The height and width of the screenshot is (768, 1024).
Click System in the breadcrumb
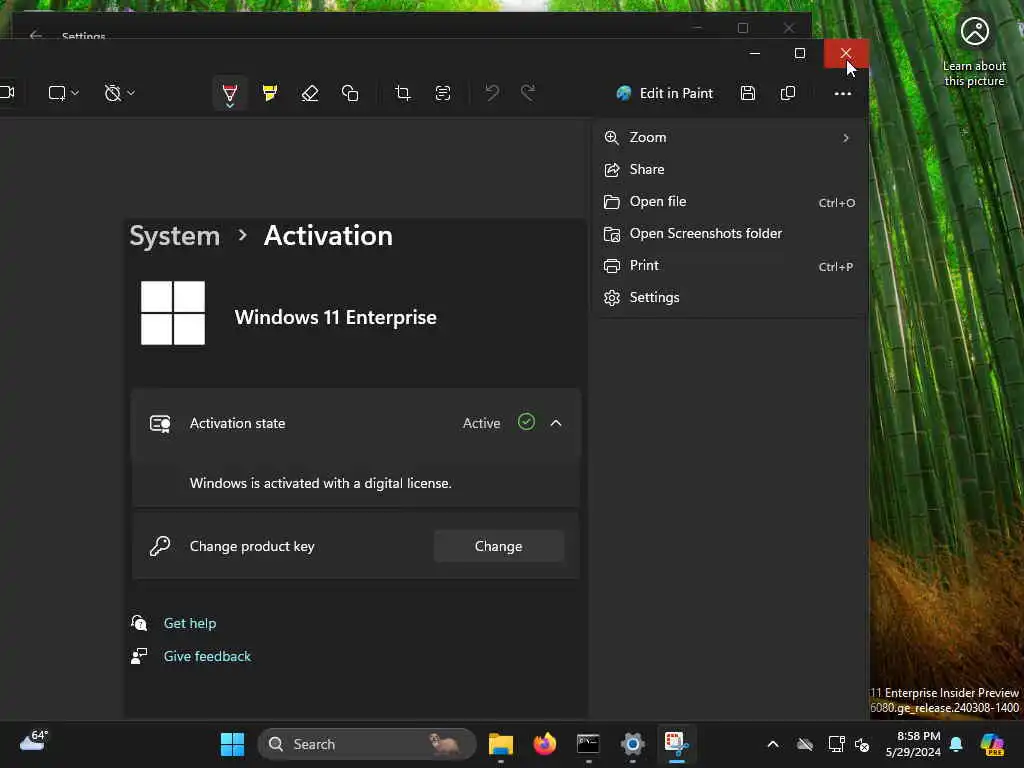[x=174, y=236]
